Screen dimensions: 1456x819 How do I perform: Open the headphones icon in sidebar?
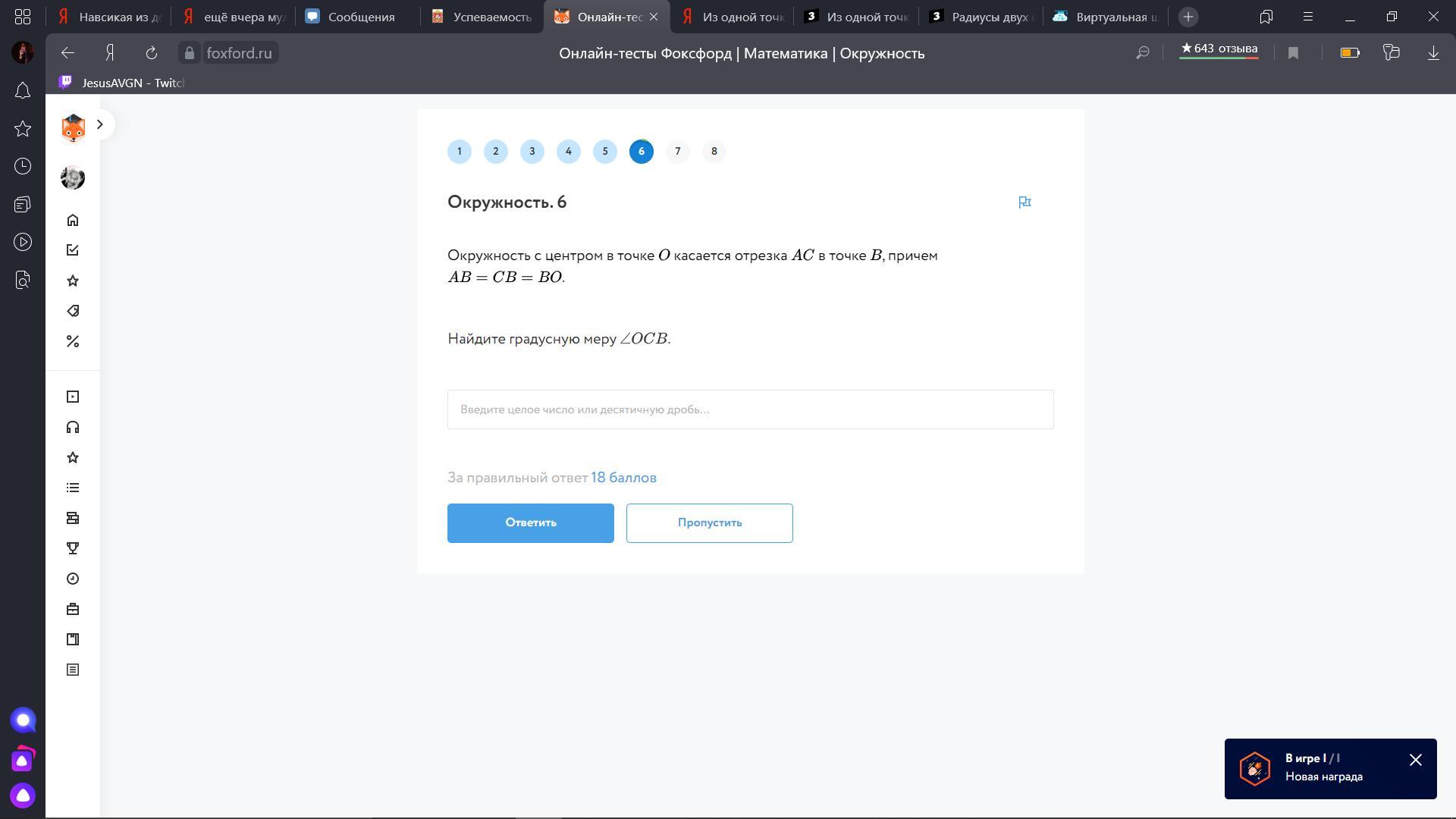pos(73,427)
